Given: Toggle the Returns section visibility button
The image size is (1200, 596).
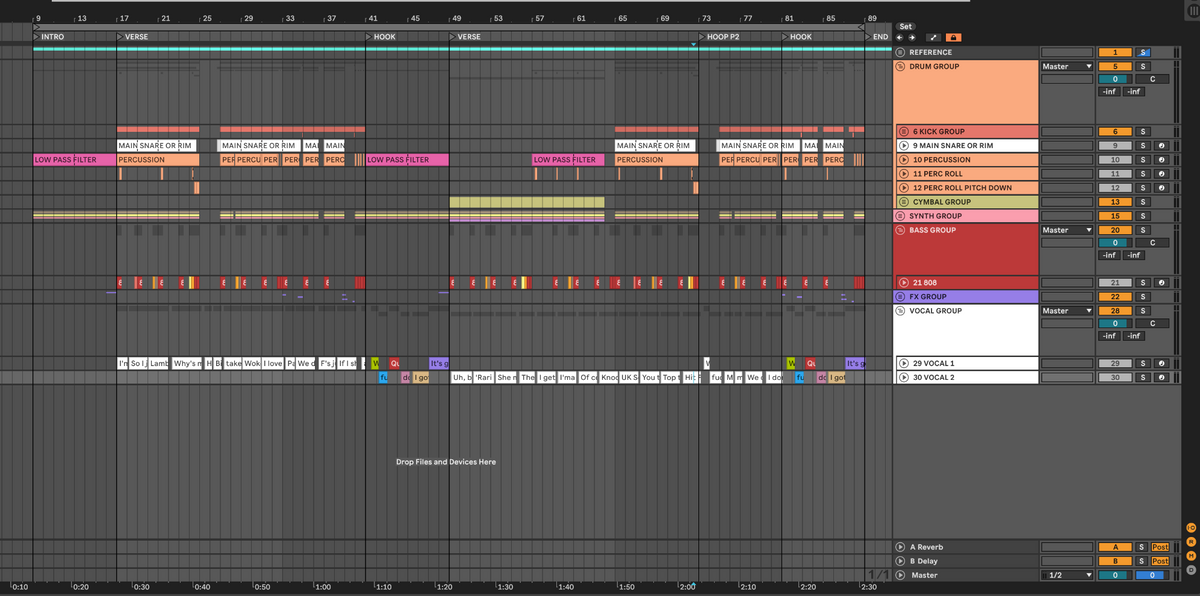Looking at the screenshot, I should click(x=1190, y=541).
